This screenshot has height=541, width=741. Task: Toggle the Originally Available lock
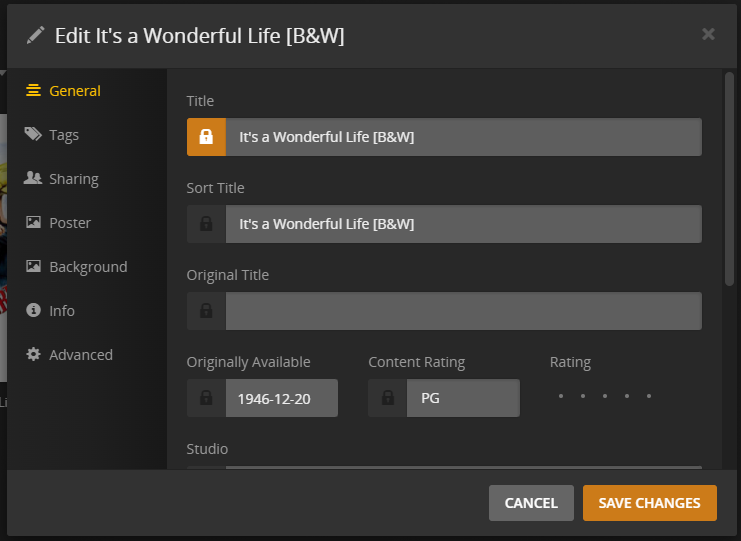coord(206,398)
